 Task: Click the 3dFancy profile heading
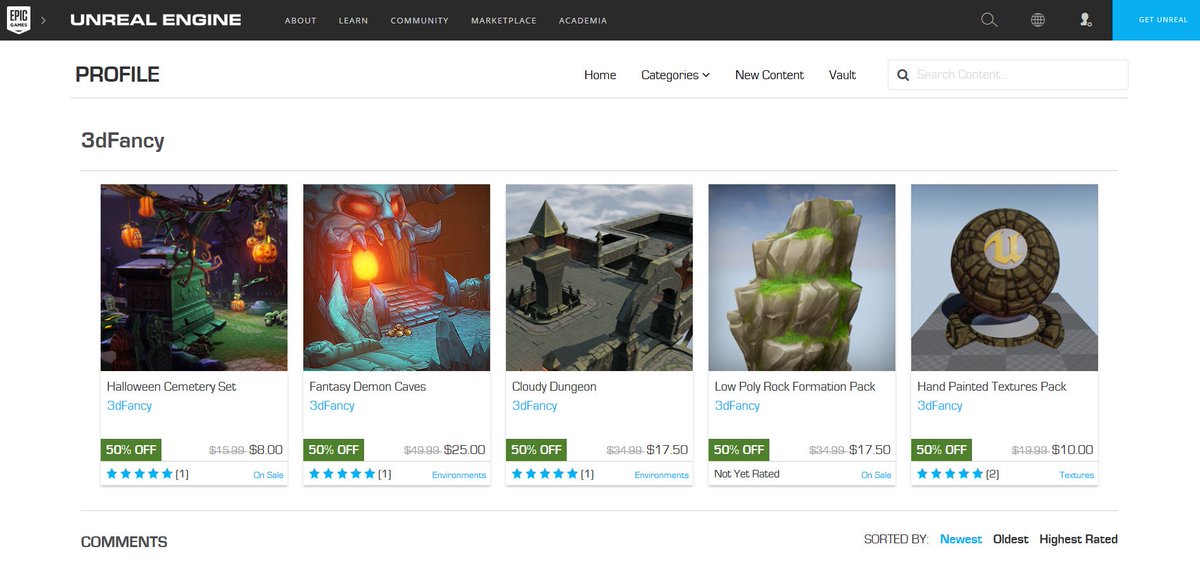122,141
